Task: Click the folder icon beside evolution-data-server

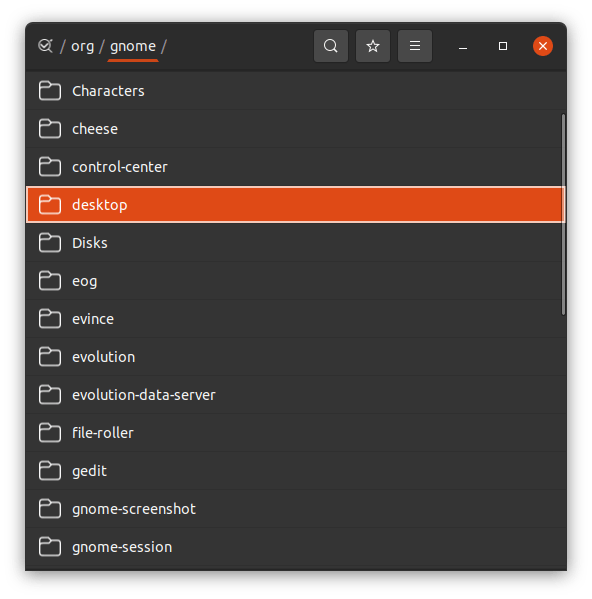Action: (50, 395)
